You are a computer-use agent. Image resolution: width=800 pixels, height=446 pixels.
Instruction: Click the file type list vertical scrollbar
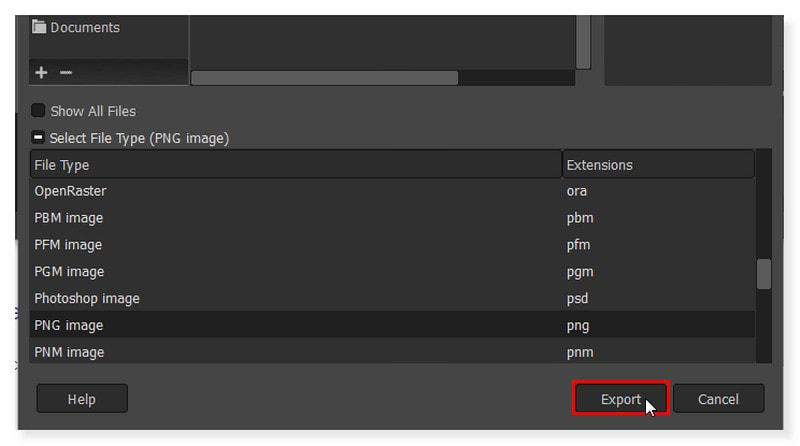pos(764,273)
